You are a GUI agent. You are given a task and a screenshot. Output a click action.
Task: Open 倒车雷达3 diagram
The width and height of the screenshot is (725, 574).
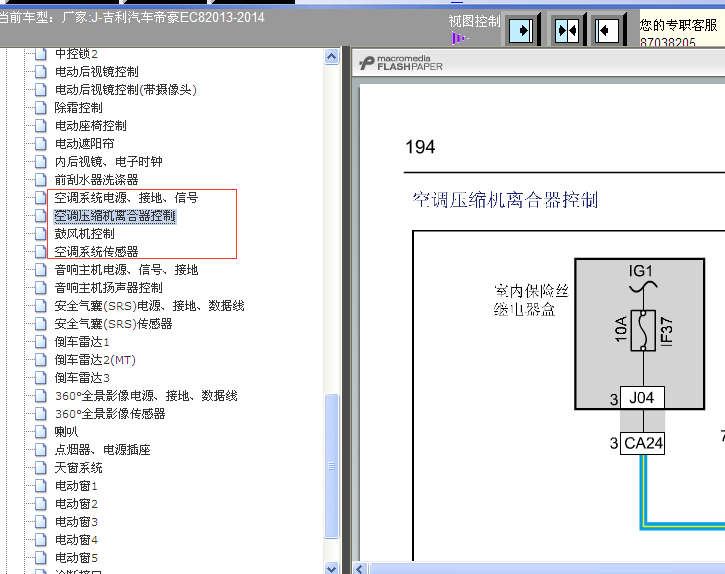(82, 378)
